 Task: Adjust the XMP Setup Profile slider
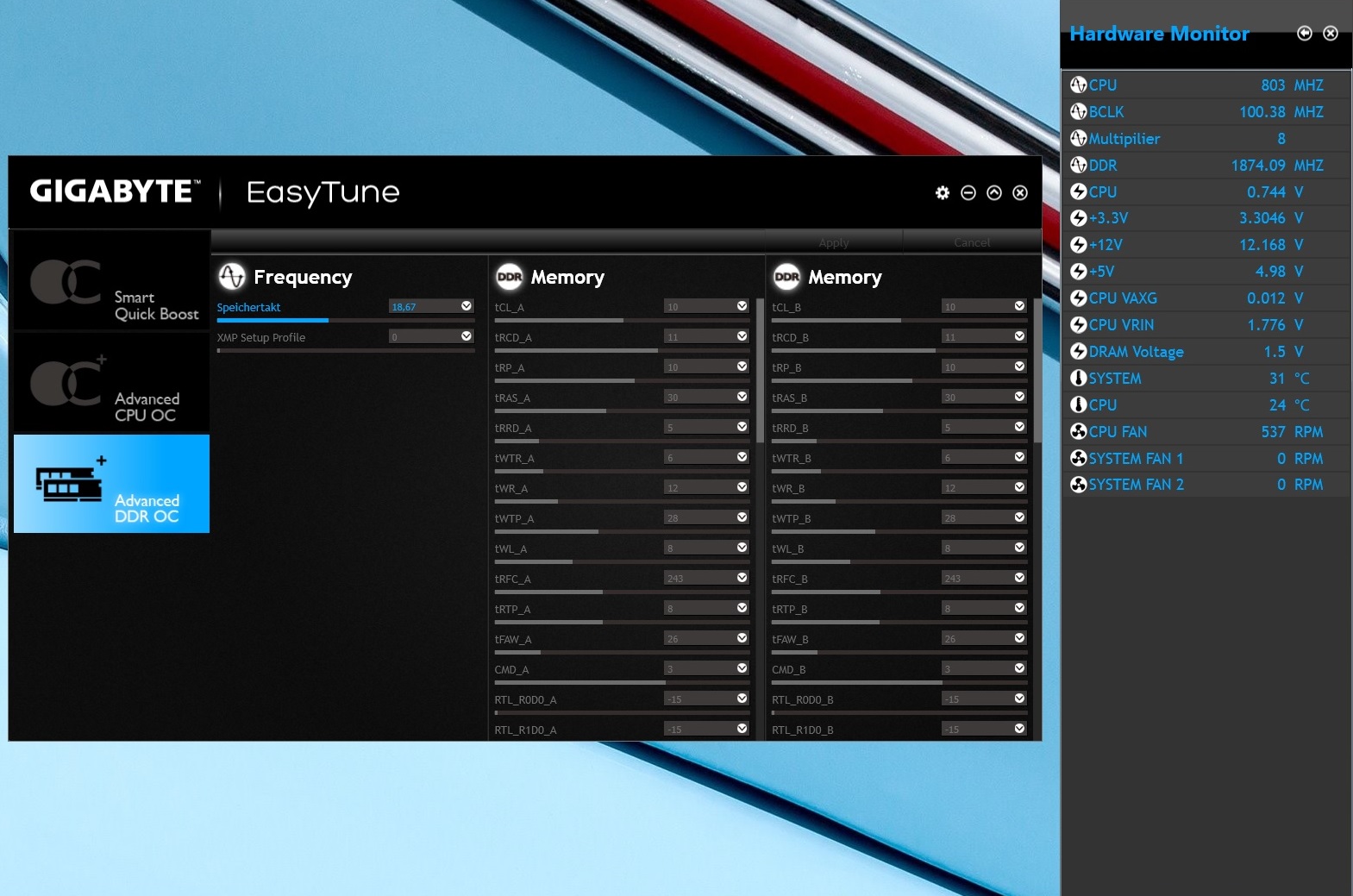[345, 350]
